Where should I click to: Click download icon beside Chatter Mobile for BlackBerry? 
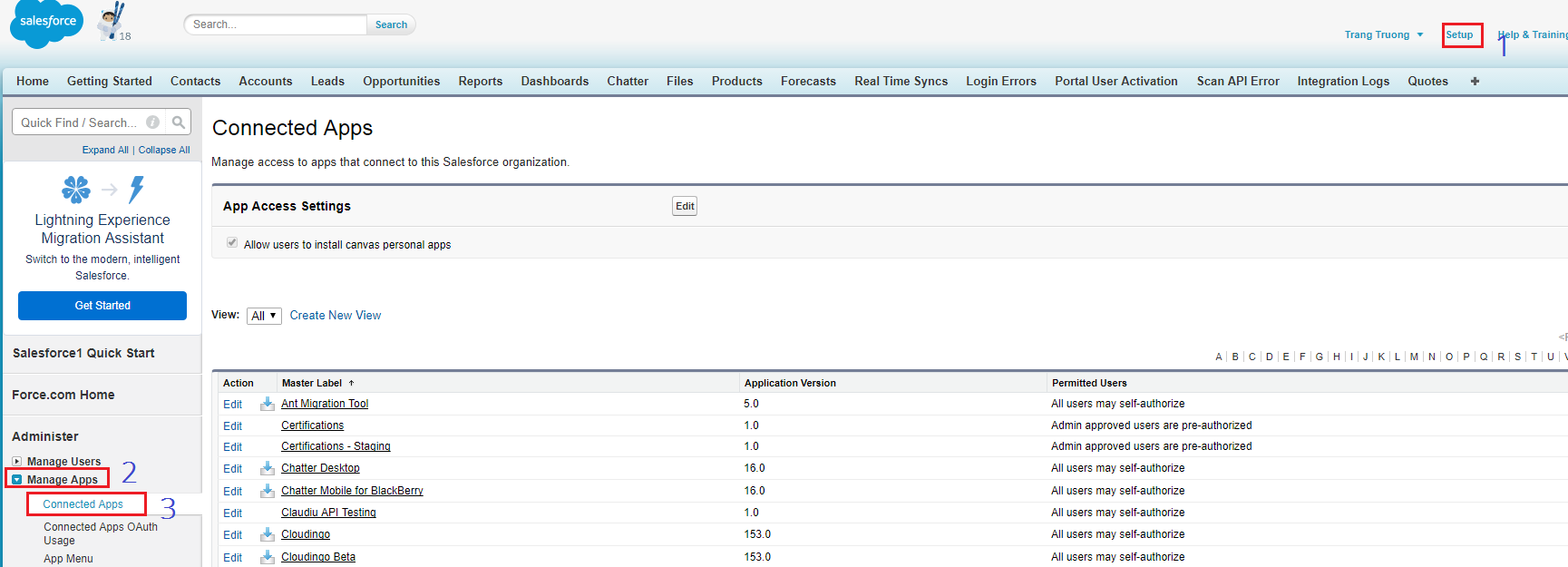click(x=268, y=491)
